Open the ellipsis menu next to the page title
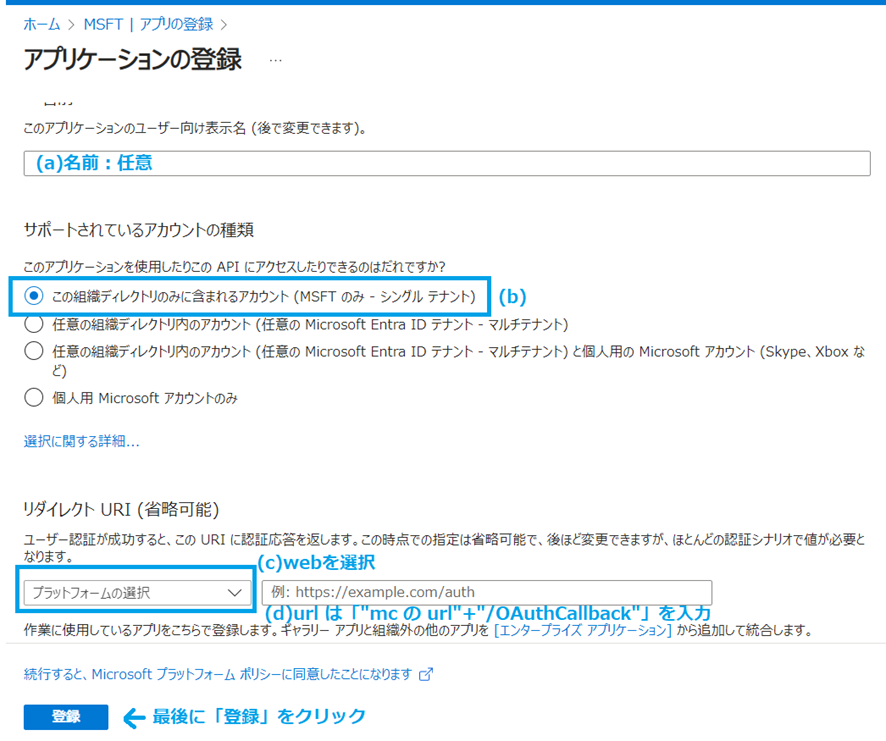Viewport: 886px width, 741px height. [x=275, y=60]
